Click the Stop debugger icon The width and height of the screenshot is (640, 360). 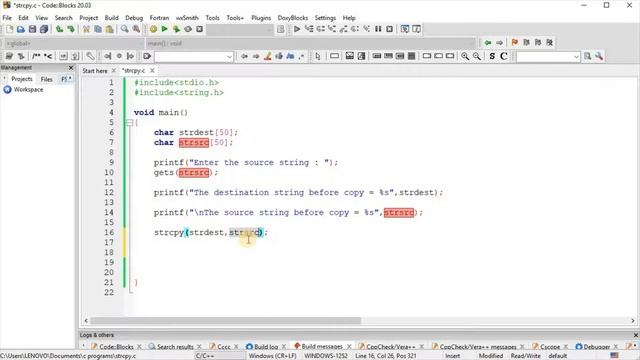(389, 29)
